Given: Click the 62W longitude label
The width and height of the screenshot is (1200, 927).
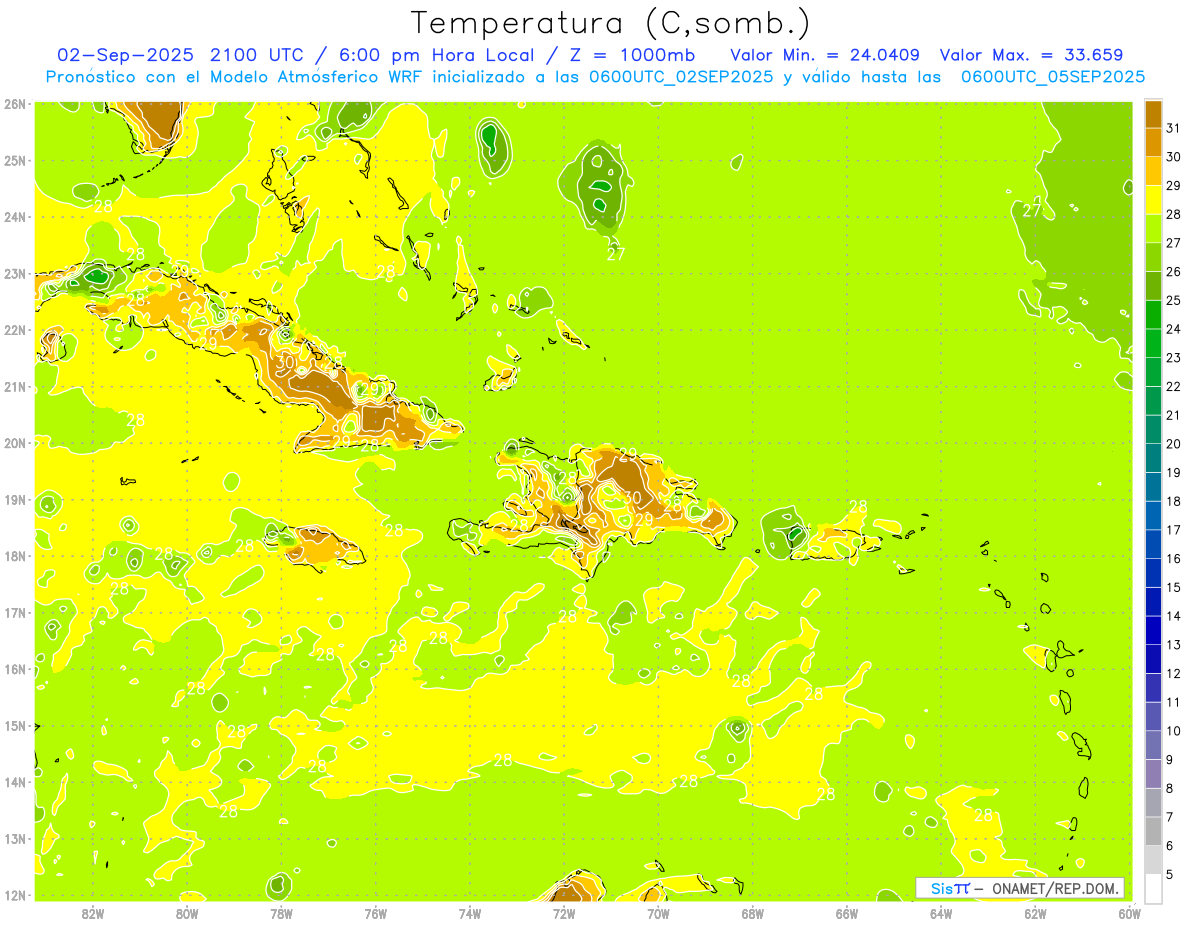Looking at the screenshot, I should click(1035, 913).
